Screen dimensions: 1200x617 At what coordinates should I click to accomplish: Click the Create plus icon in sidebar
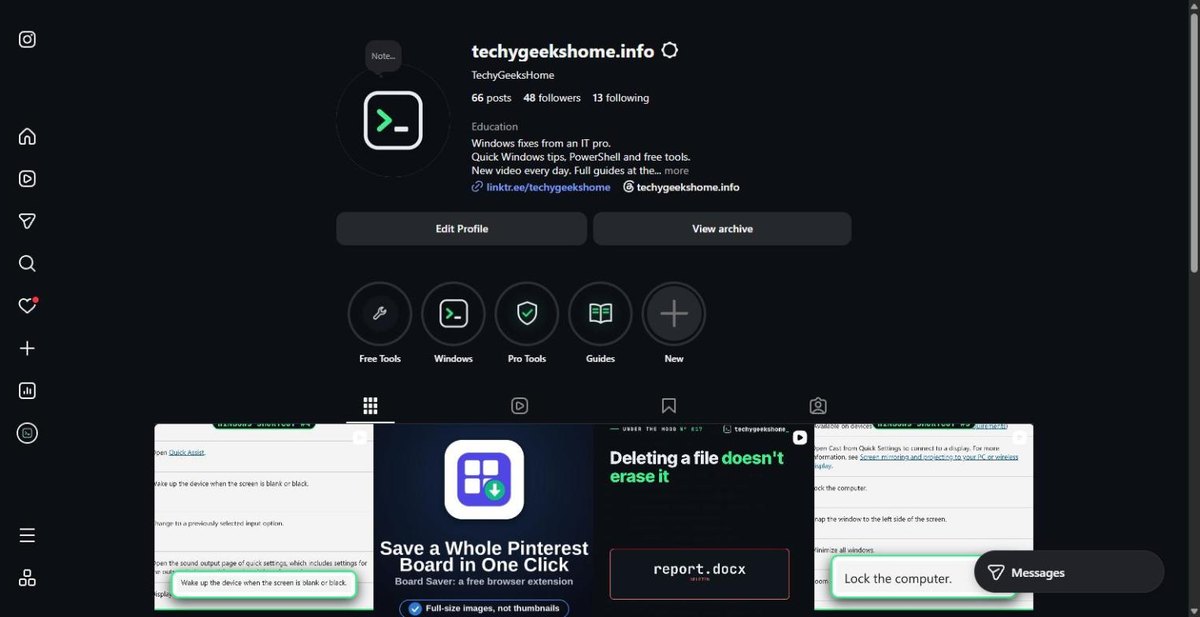click(x=28, y=348)
